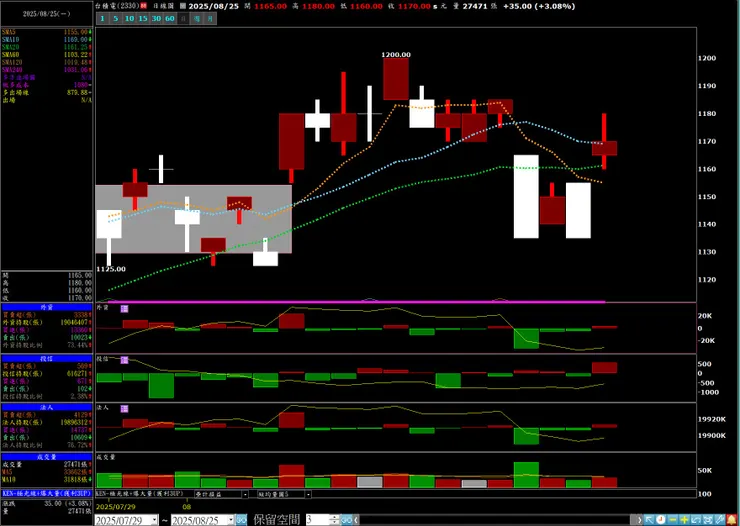Select the weekly (週) timeframe button
The image size is (740, 526).
pyautogui.click(x=197, y=19)
